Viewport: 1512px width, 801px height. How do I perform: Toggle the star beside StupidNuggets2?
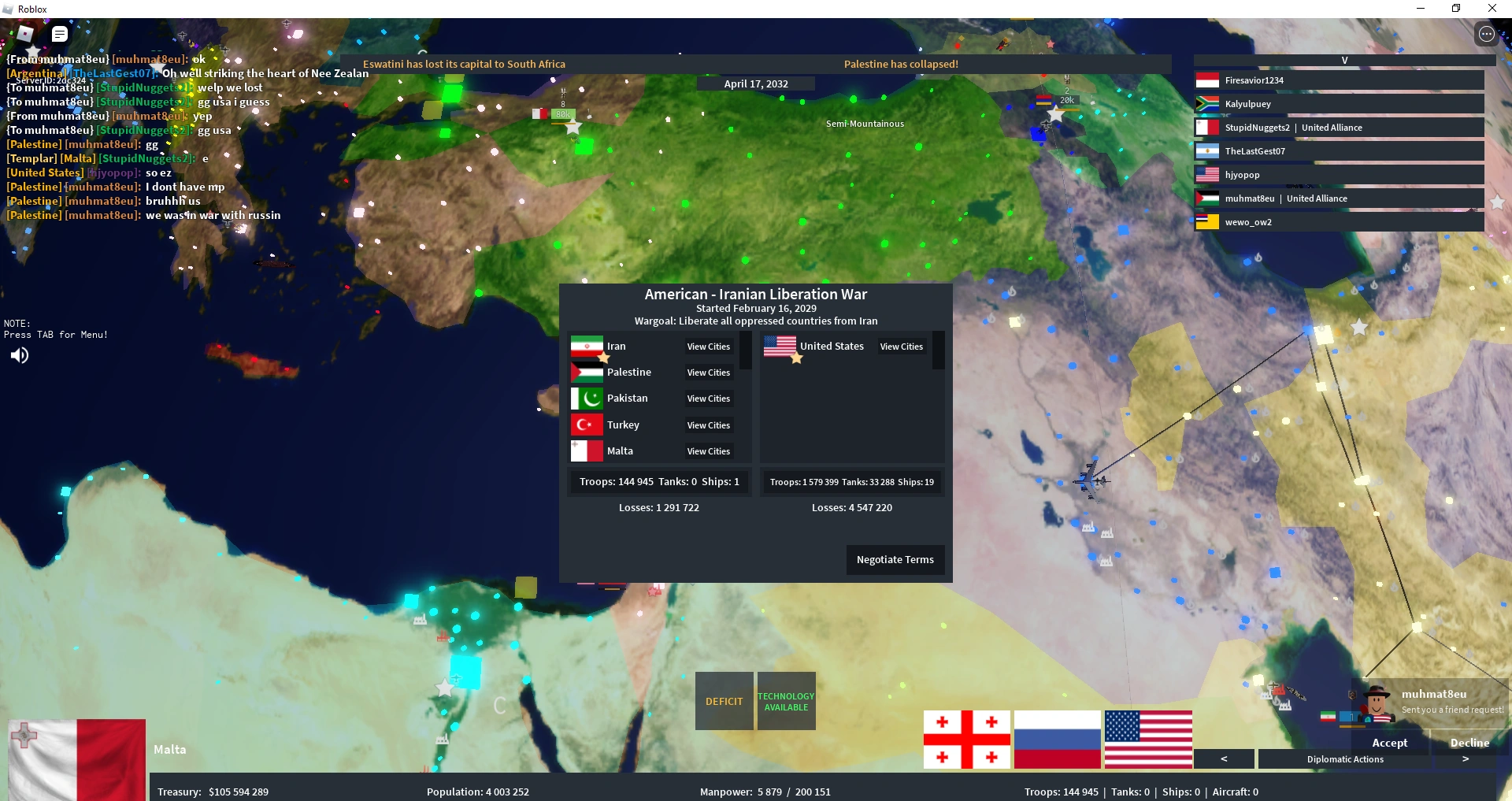[x=1499, y=127]
